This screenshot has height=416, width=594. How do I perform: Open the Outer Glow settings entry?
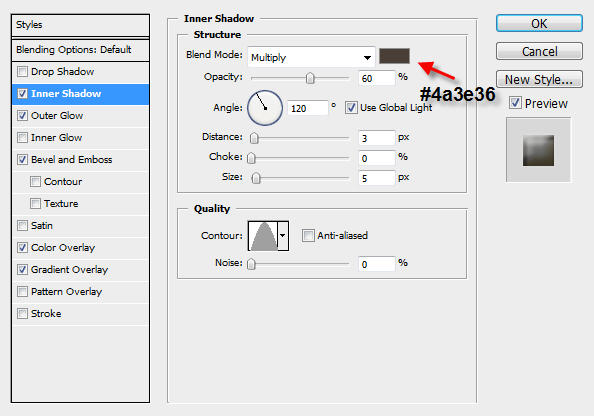57,116
